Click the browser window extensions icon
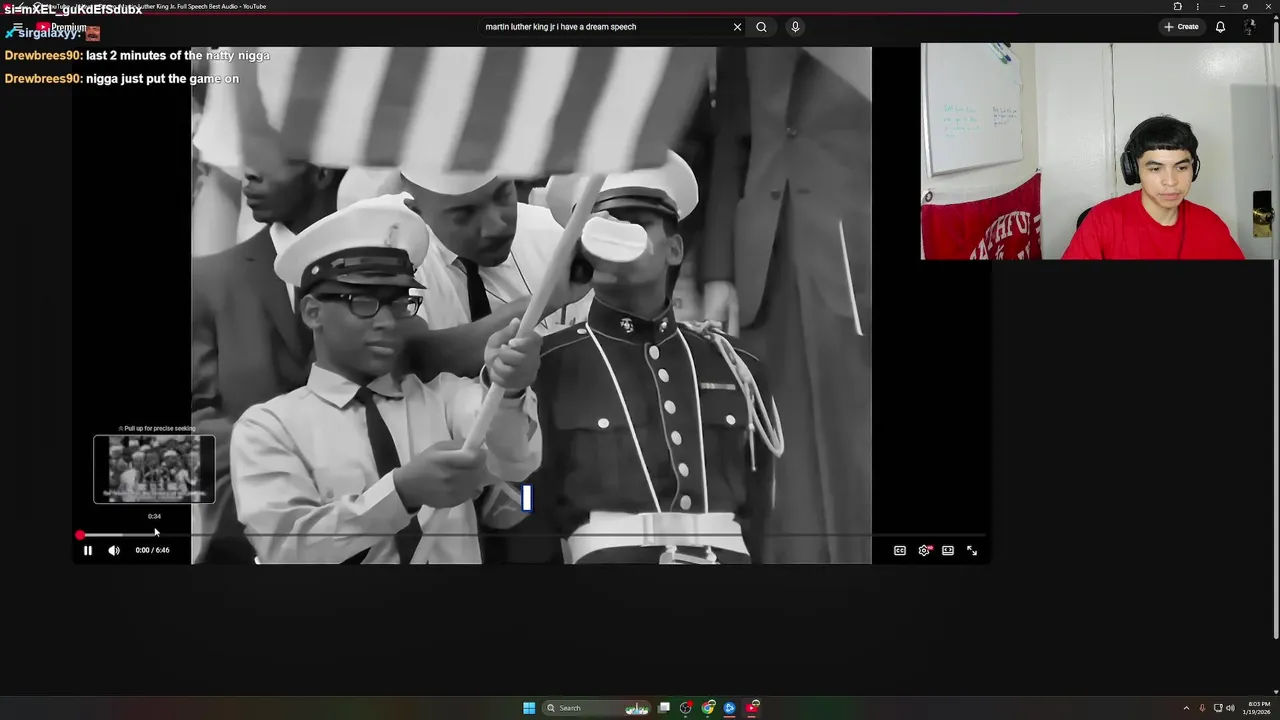 pyautogui.click(x=1177, y=6)
